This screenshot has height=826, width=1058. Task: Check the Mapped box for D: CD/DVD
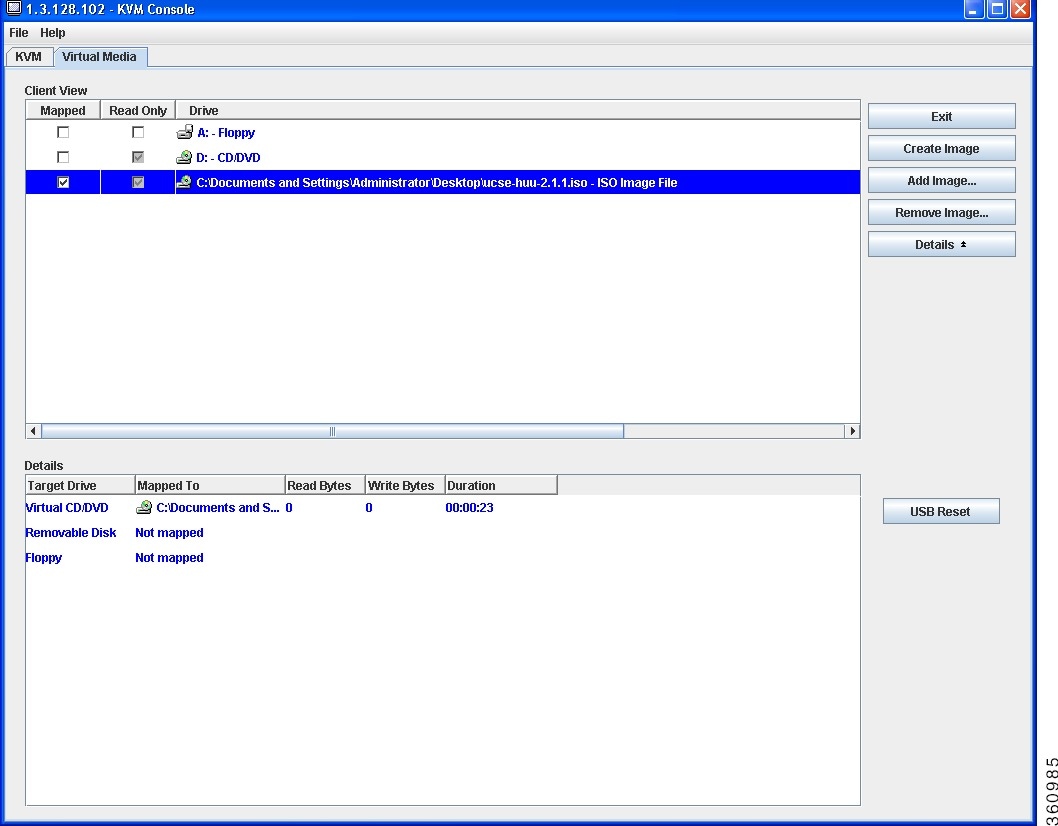[x=63, y=157]
